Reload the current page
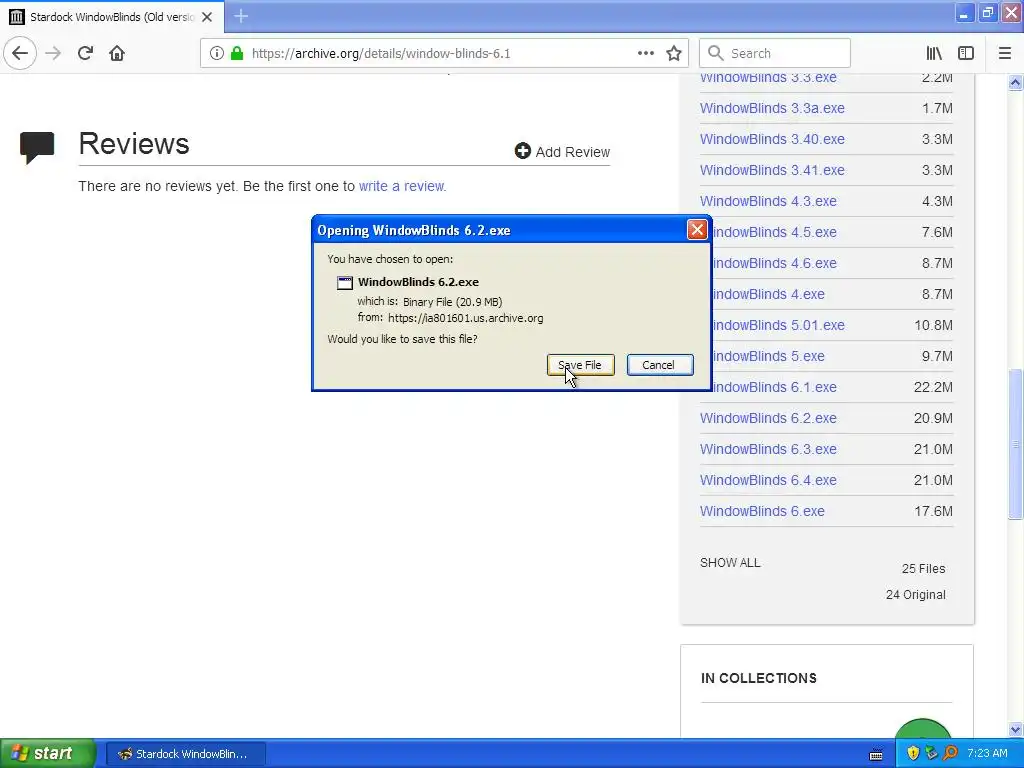This screenshot has width=1024, height=768. [x=85, y=54]
